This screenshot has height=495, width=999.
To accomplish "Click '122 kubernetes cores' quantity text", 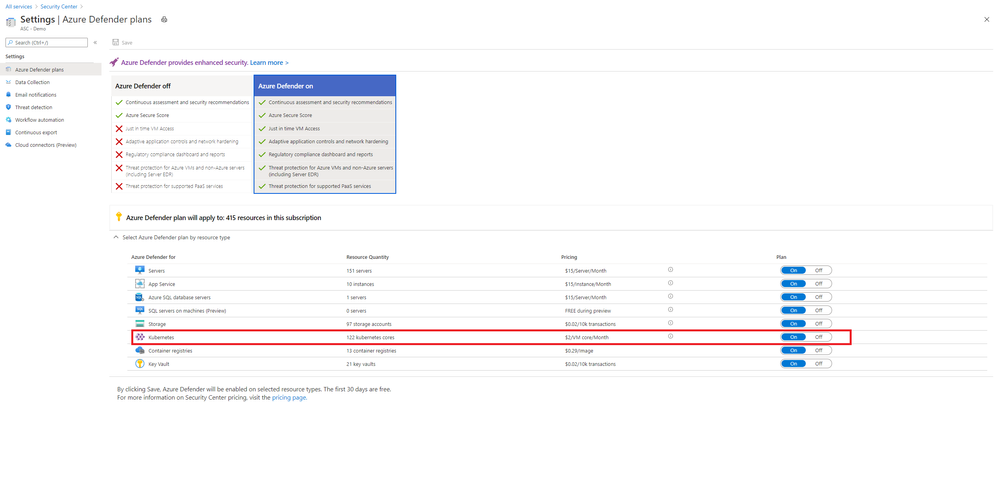I will pyautogui.click(x=370, y=337).
